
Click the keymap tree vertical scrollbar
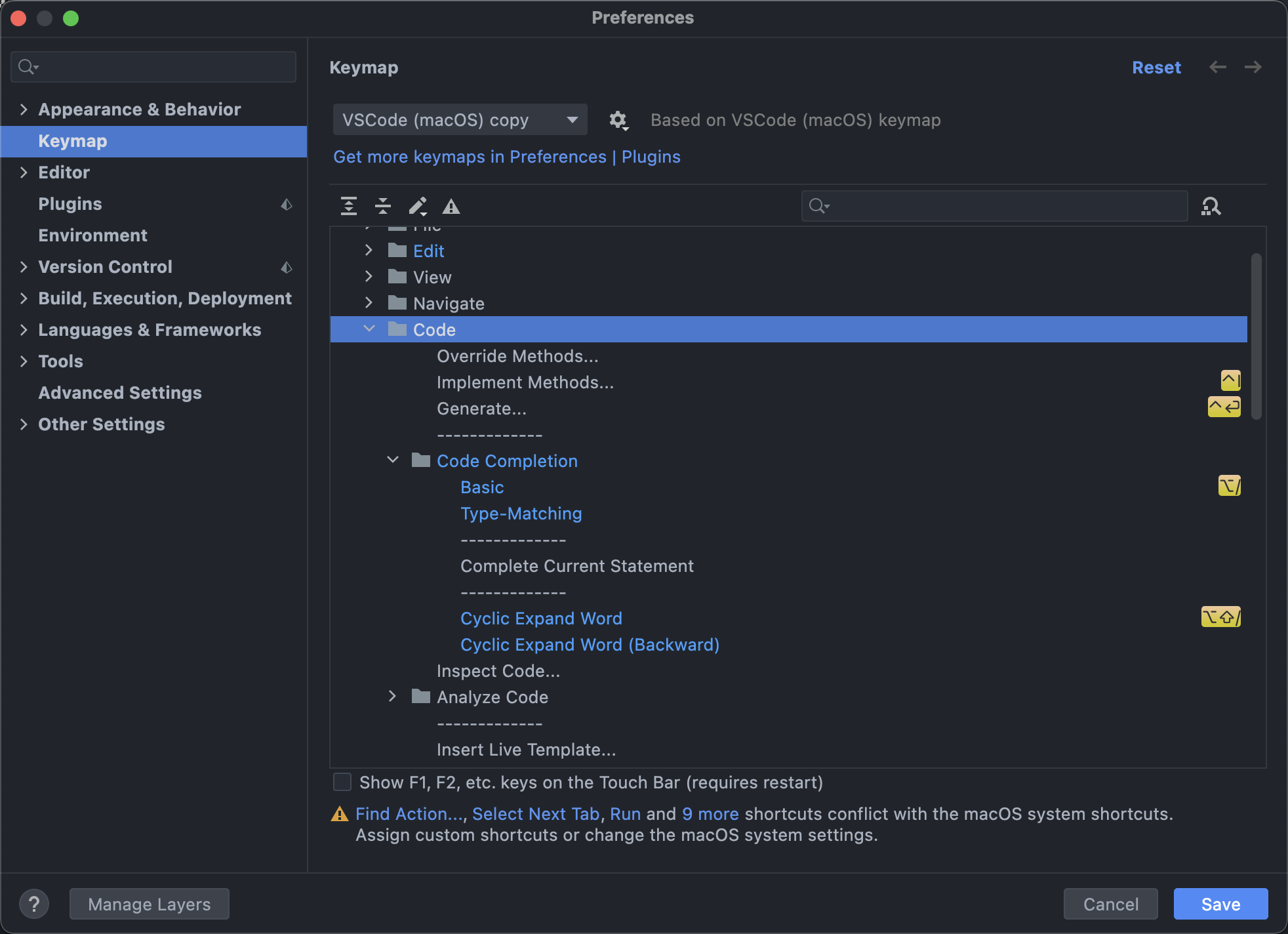pos(1256,336)
